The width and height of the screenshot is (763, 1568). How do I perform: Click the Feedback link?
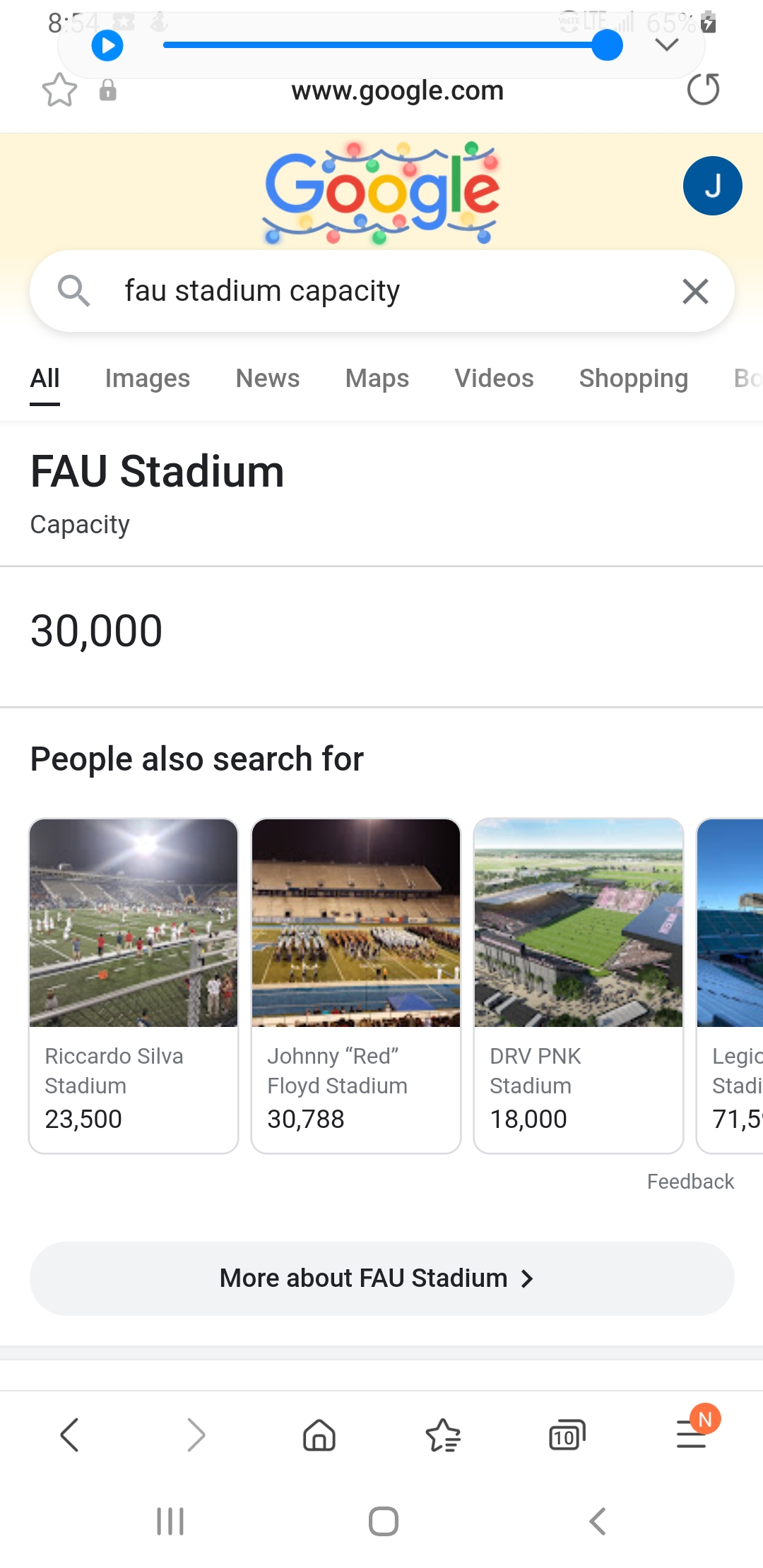690,1182
